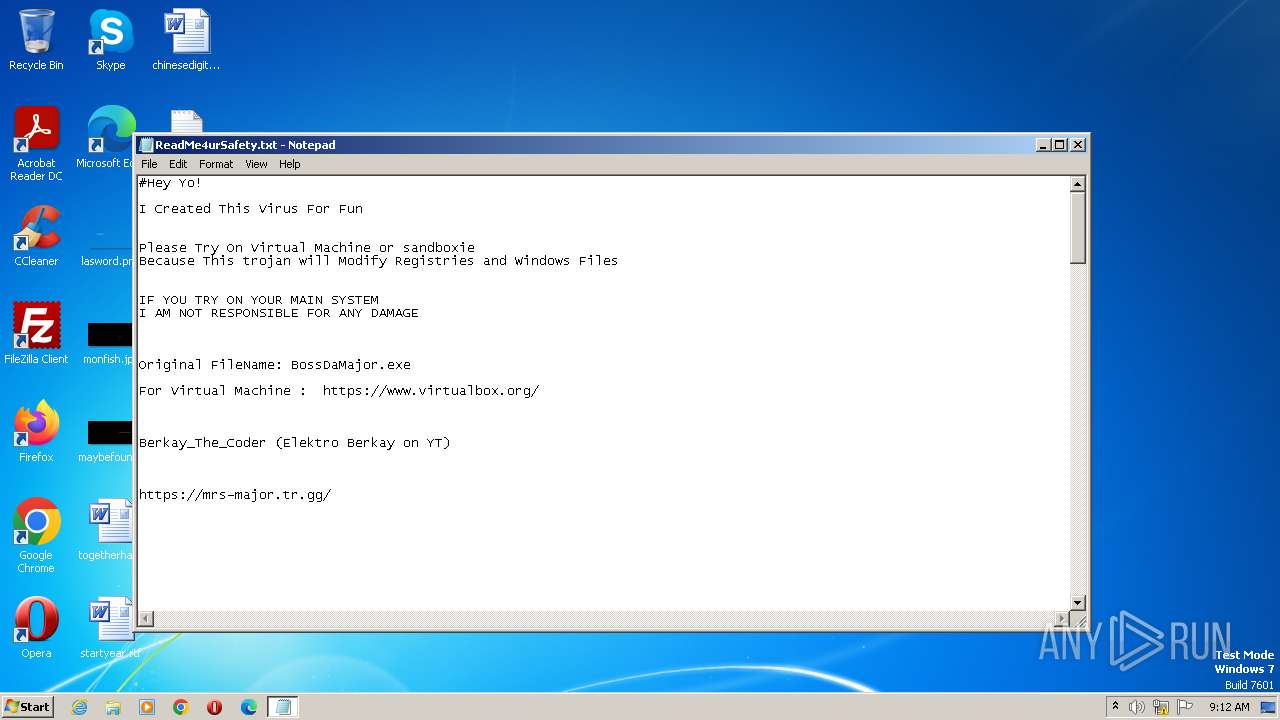Open the Recycle Bin desktop icon
1280x720 pixels.
pos(36,40)
